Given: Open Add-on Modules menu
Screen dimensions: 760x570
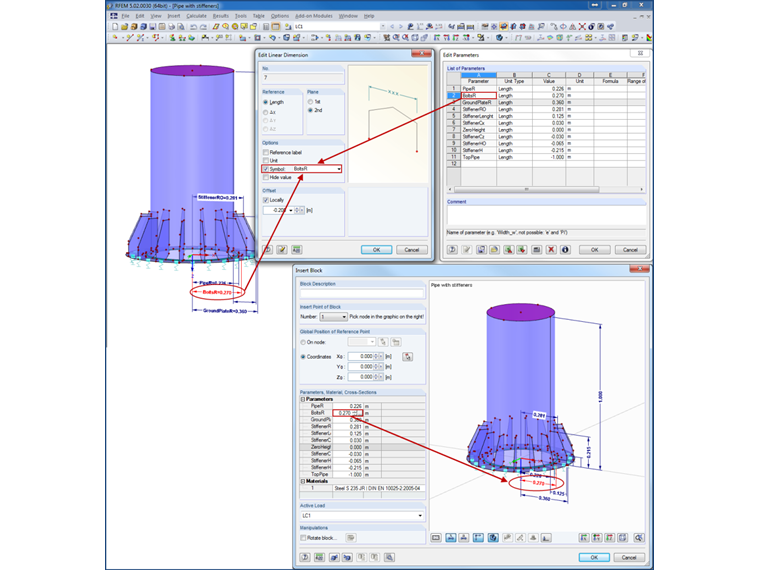Looking at the screenshot, I should 314,16.
